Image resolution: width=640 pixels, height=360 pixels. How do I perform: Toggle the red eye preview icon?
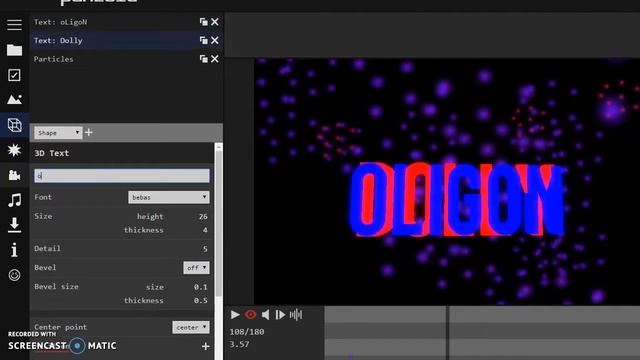(x=251, y=315)
